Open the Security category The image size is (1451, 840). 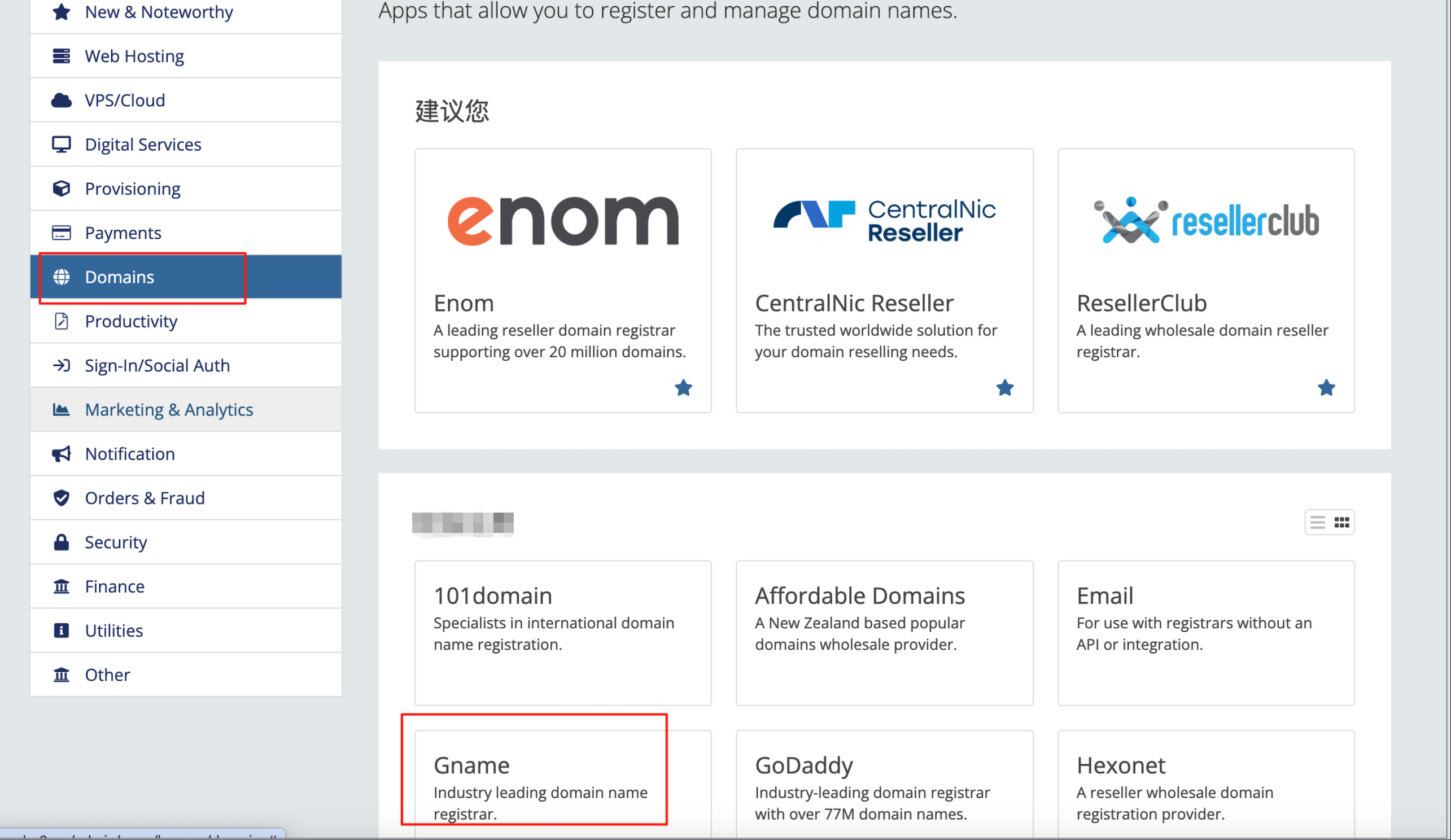coord(186,542)
